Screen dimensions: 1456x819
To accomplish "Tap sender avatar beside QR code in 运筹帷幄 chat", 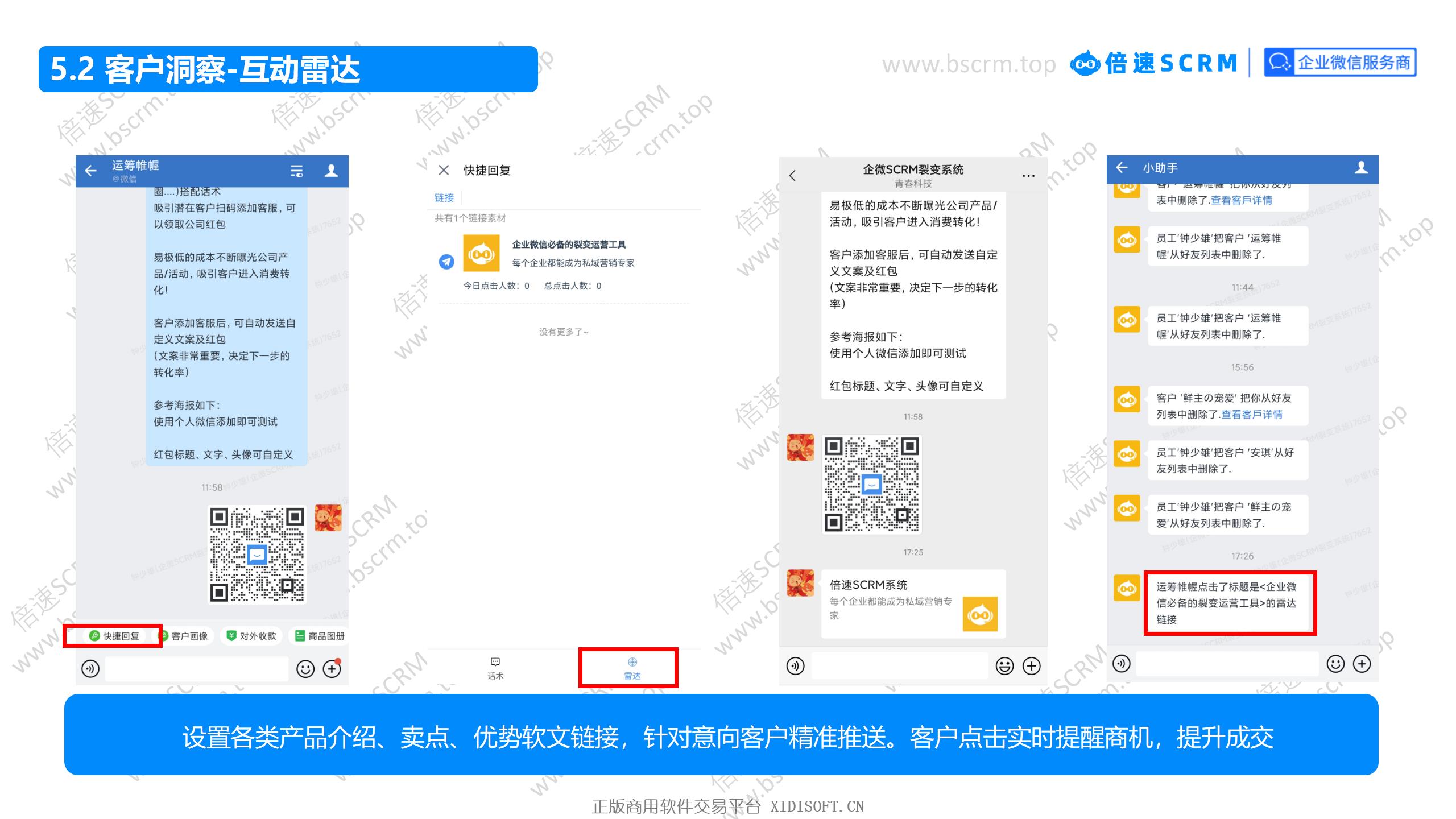I will click(328, 518).
